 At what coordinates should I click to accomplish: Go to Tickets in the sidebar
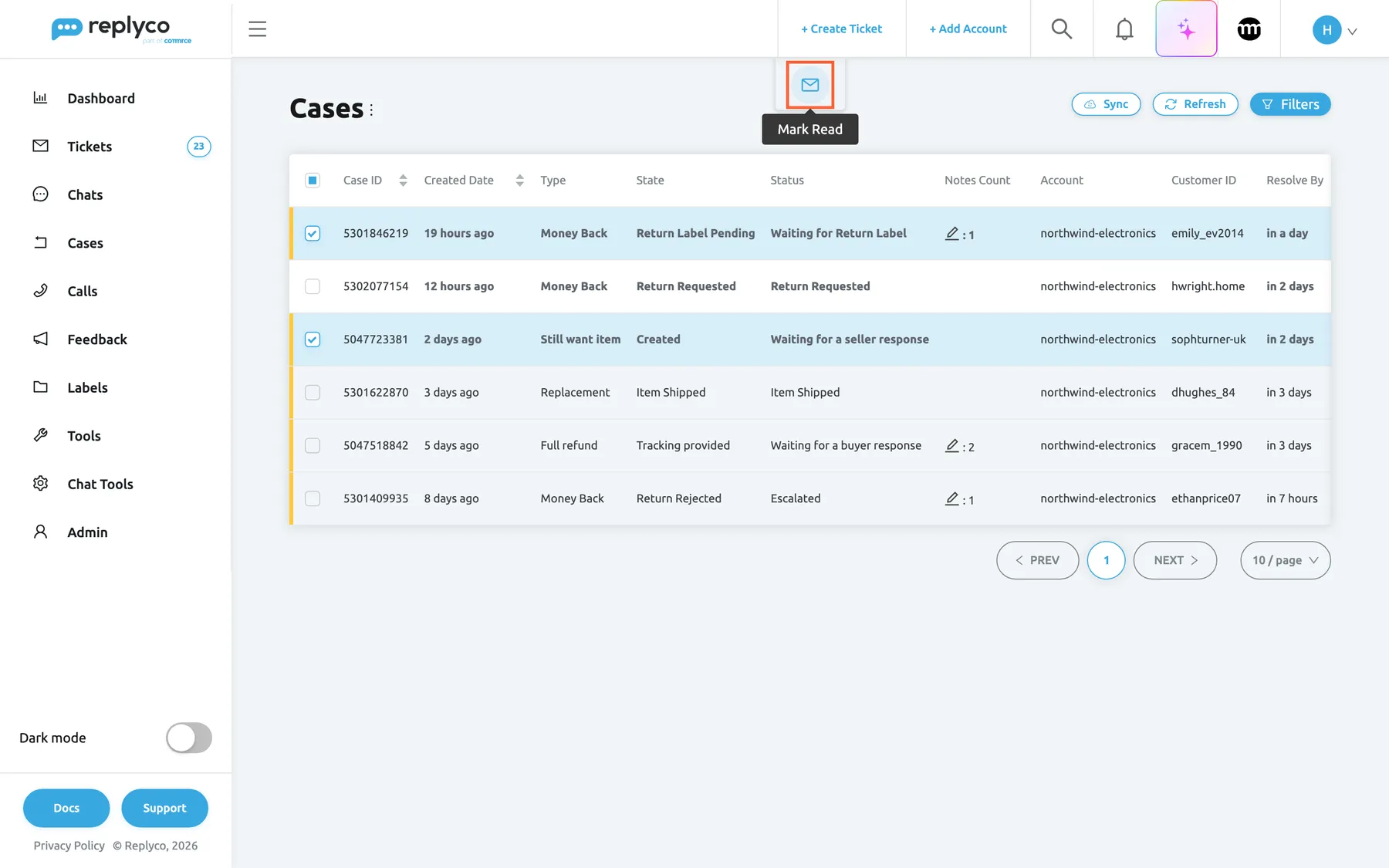point(90,147)
